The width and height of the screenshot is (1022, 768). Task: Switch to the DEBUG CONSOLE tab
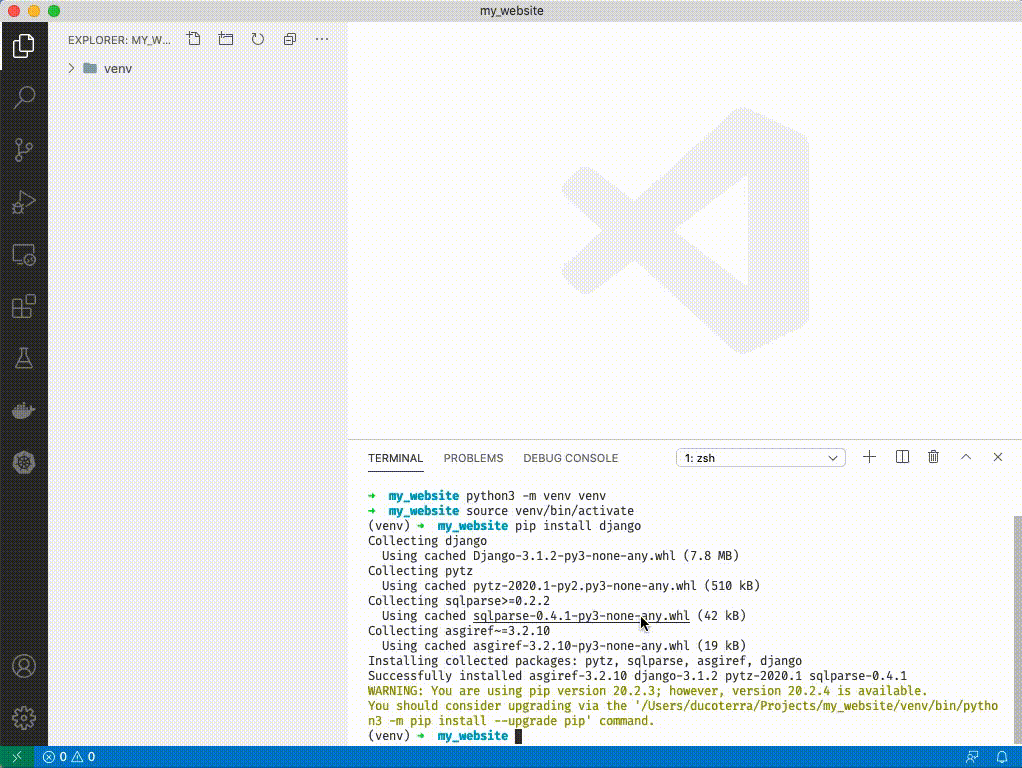point(570,458)
